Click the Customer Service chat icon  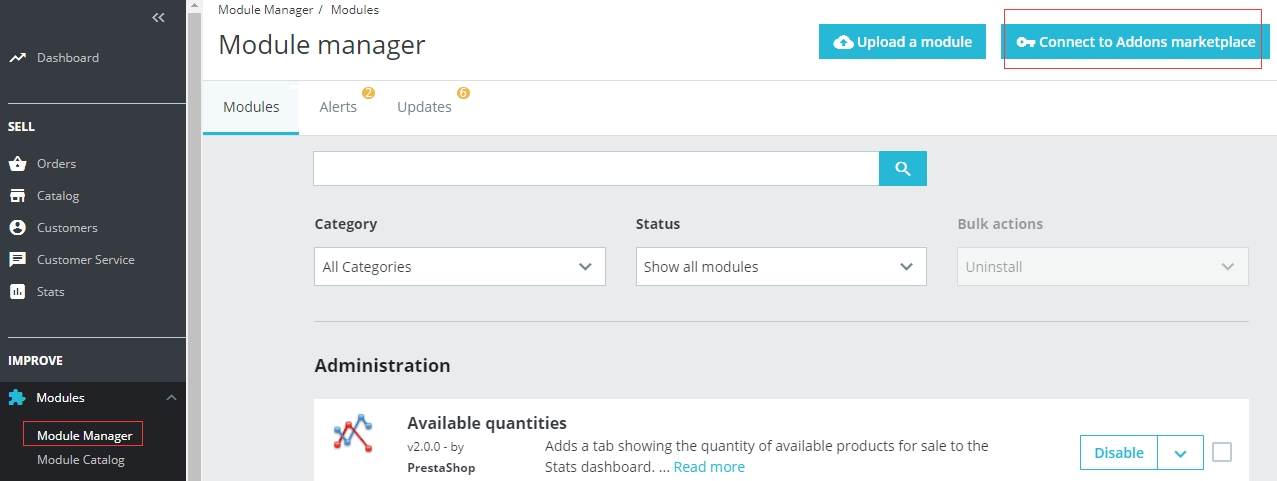pyautogui.click(x=17, y=260)
